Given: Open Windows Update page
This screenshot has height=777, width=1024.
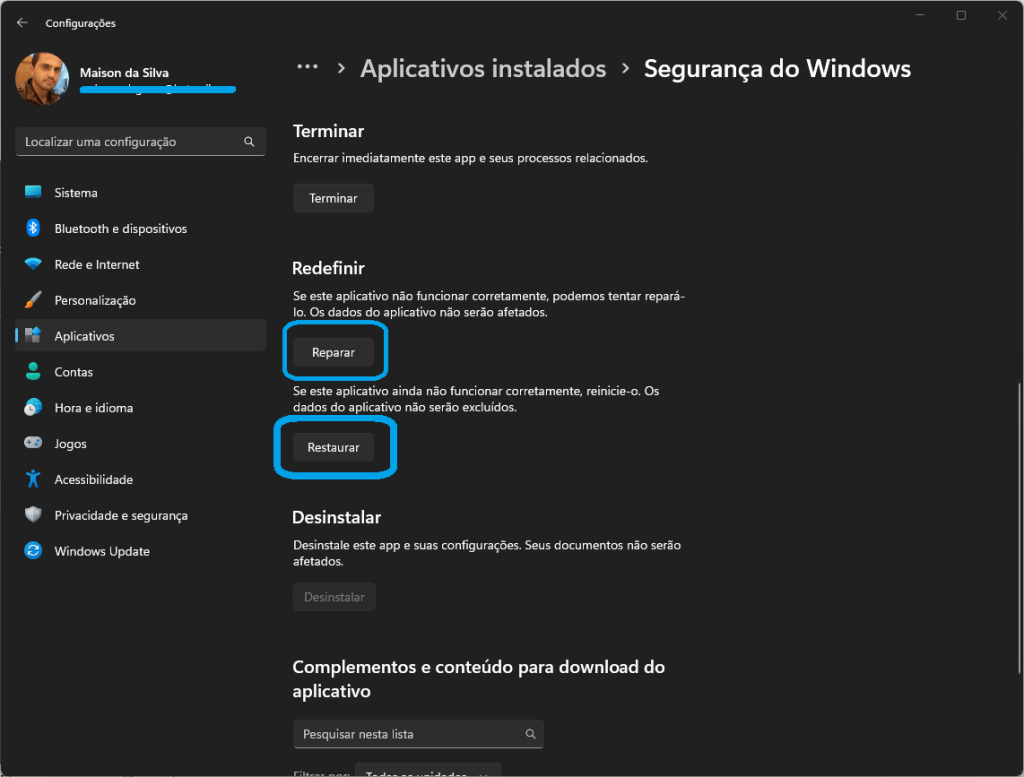Looking at the screenshot, I should tap(140, 552).
